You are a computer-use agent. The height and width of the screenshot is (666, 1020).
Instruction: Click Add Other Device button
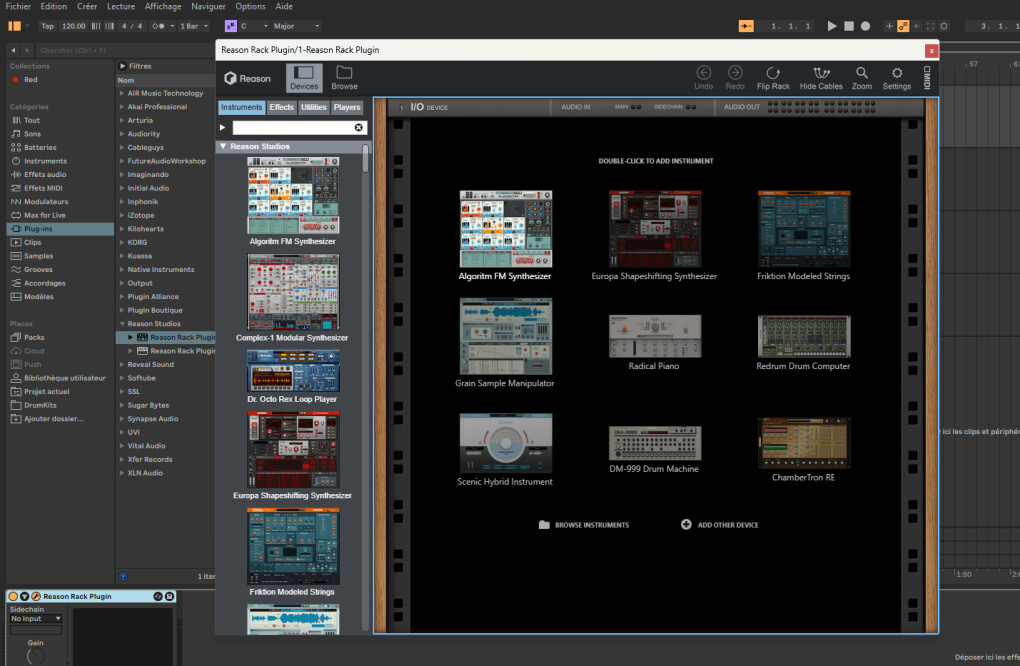719,525
